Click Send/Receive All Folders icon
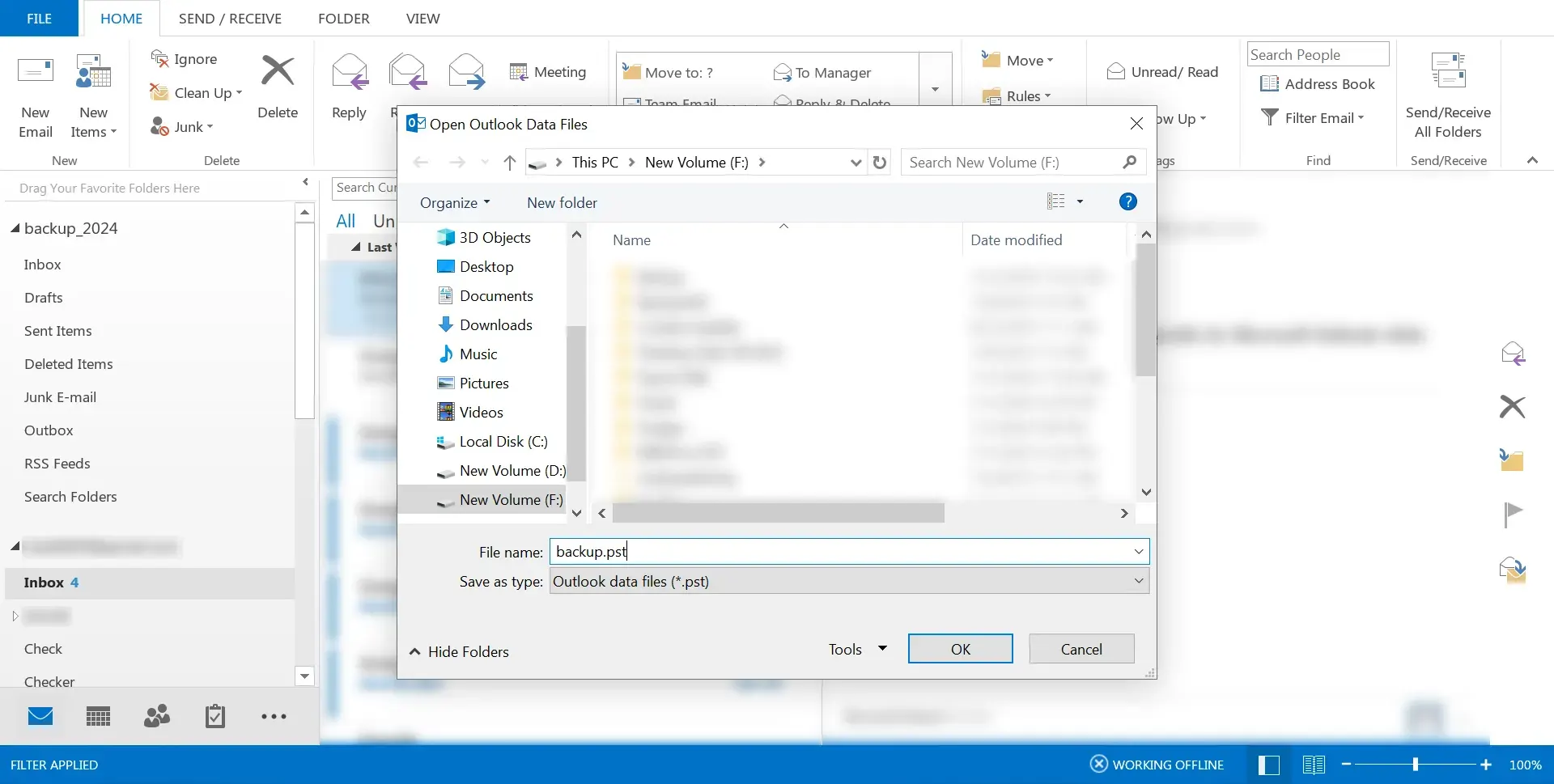Image resolution: width=1554 pixels, height=784 pixels. click(x=1448, y=70)
